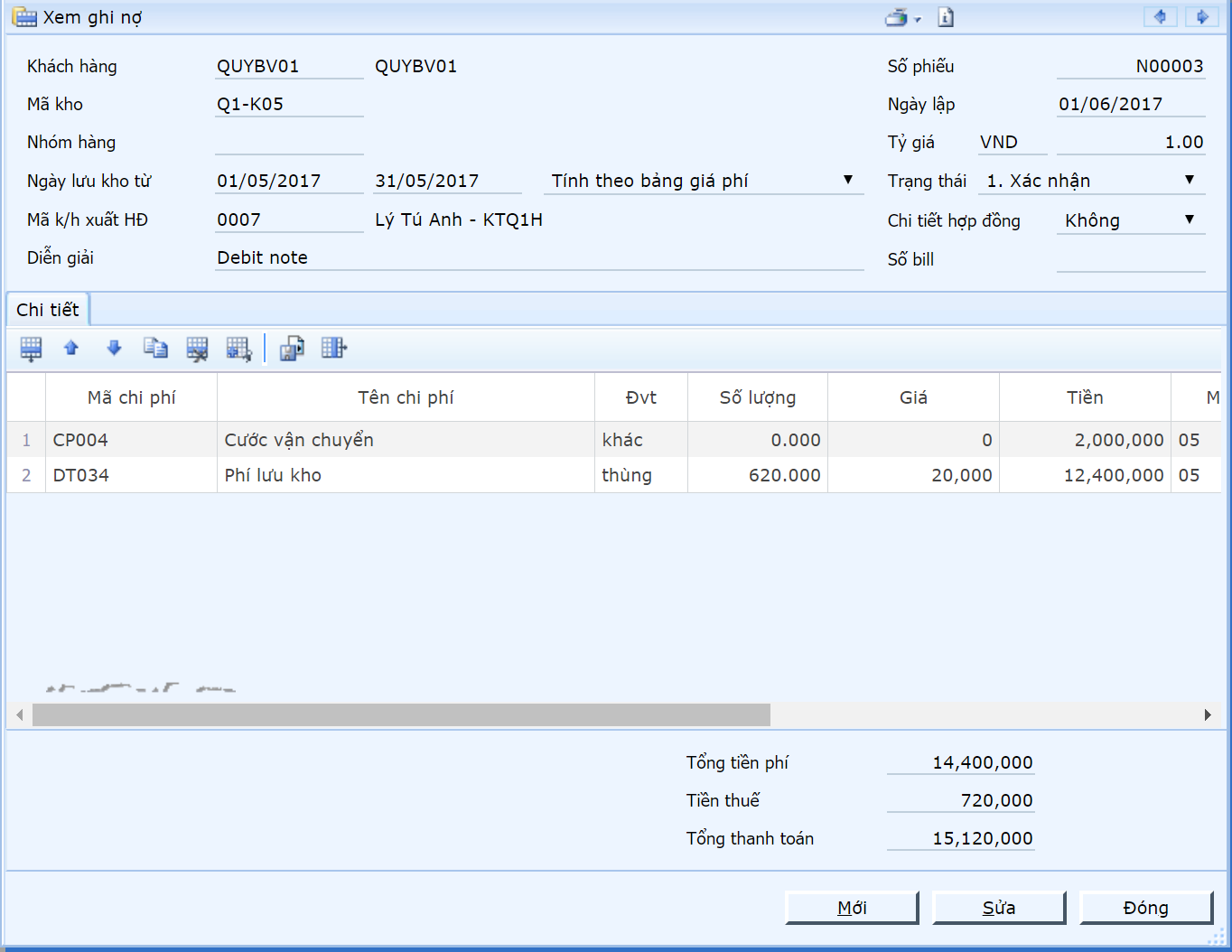Copy the selected detail row
Viewport: 1232px width, 952px height.
pos(155,349)
